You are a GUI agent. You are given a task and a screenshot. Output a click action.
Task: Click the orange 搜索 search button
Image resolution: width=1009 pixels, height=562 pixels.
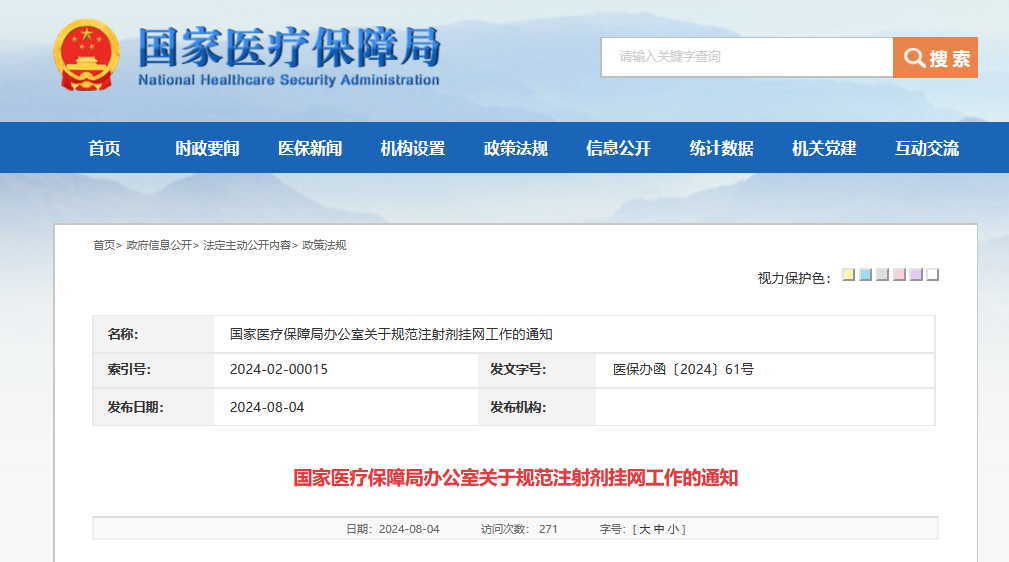pyautogui.click(x=936, y=57)
